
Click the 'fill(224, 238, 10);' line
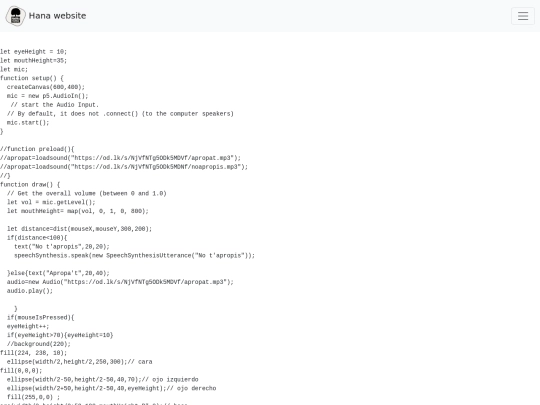pos(33,353)
